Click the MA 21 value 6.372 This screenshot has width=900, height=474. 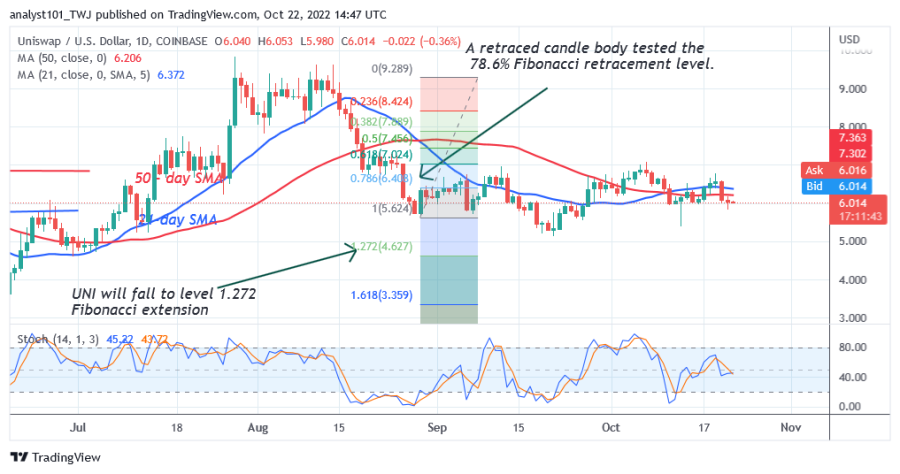pos(170,75)
